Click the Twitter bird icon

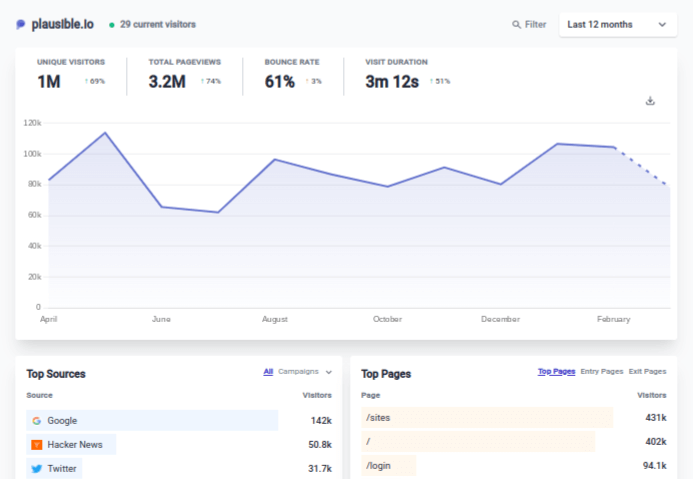click(x=36, y=468)
